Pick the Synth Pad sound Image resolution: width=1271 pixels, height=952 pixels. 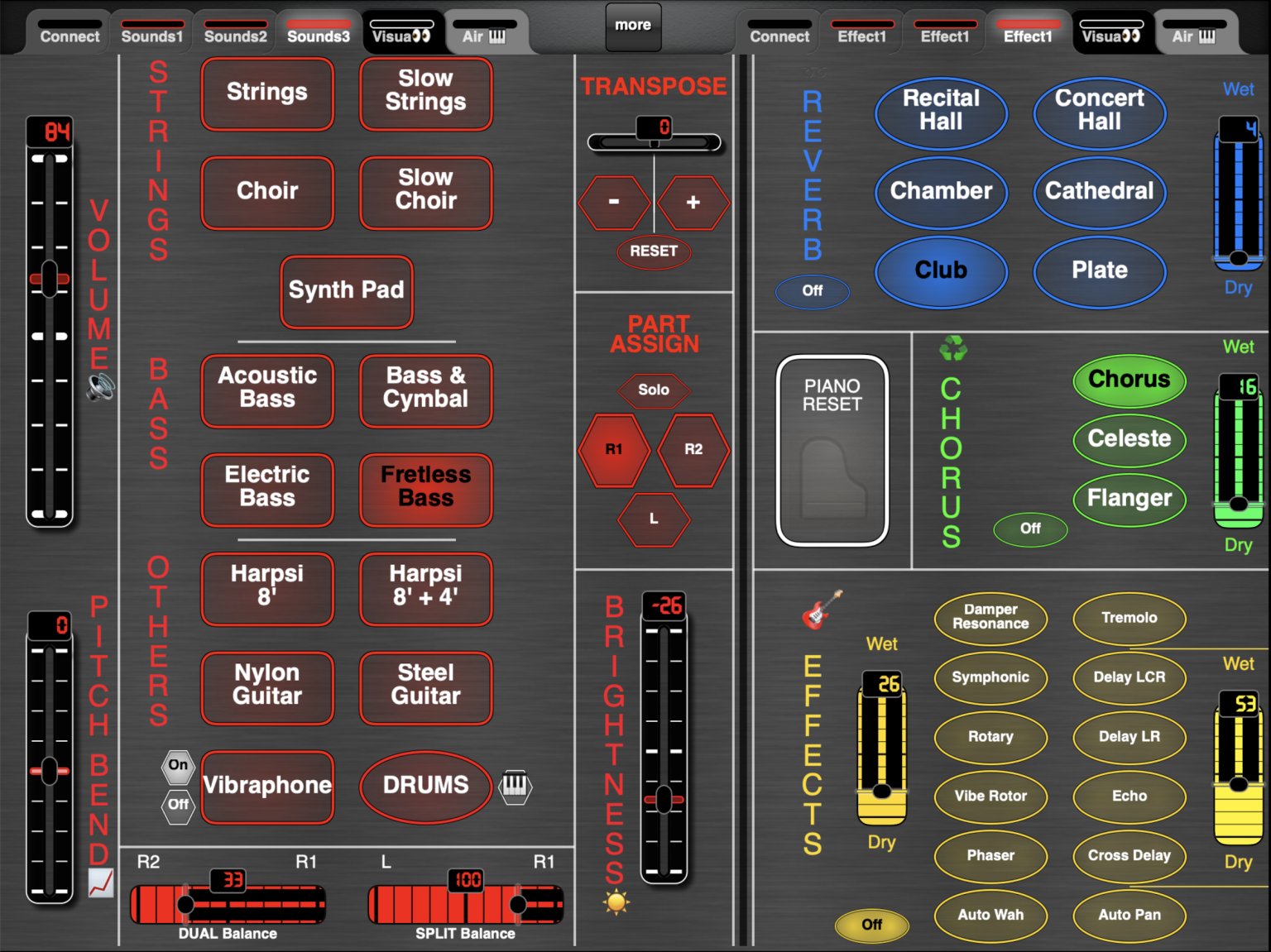[347, 291]
